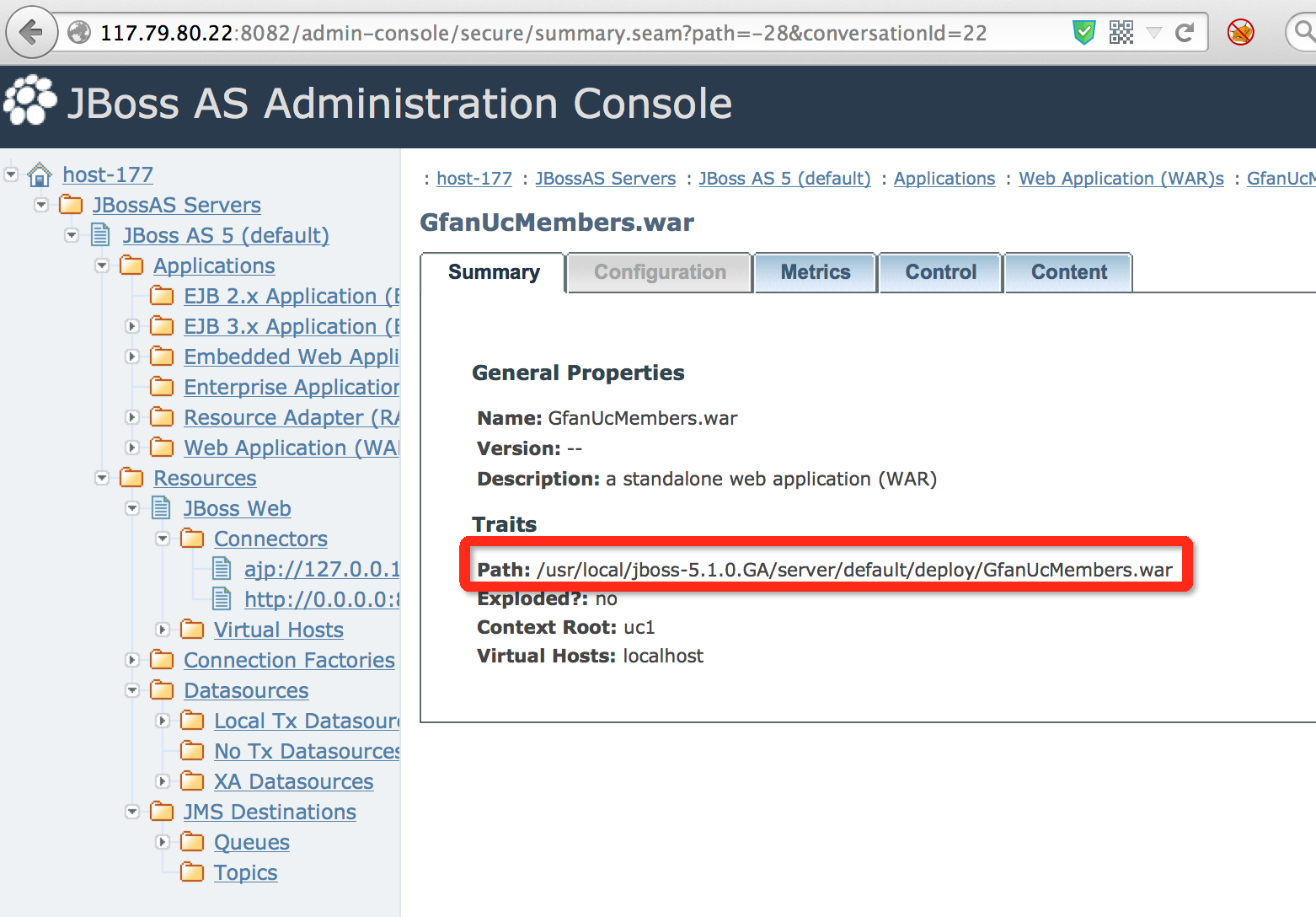The image size is (1316, 917).
Task: Click the document icon beside JBoss Web
Action: point(161,508)
